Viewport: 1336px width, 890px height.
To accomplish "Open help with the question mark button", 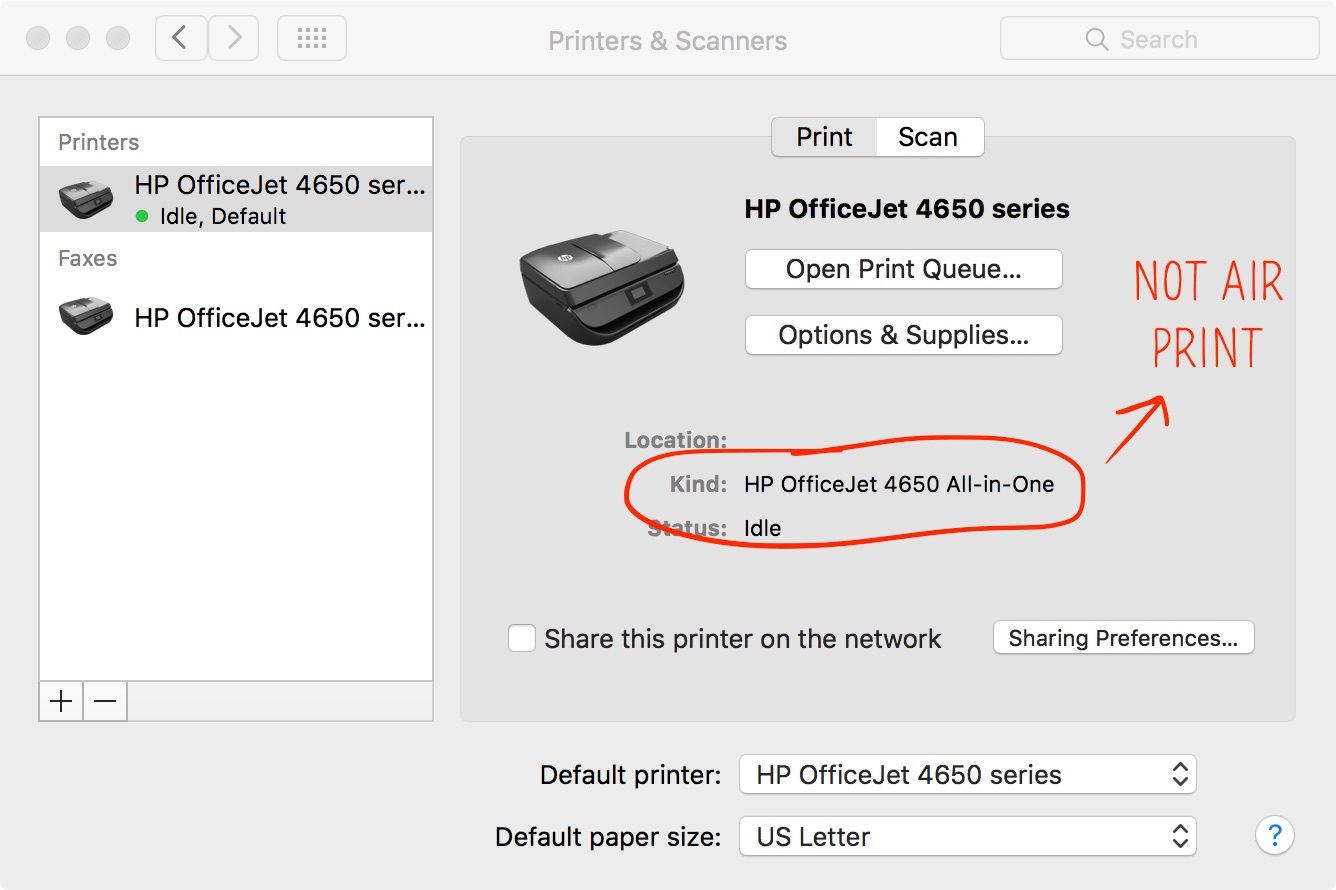I will pyautogui.click(x=1275, y=835).
